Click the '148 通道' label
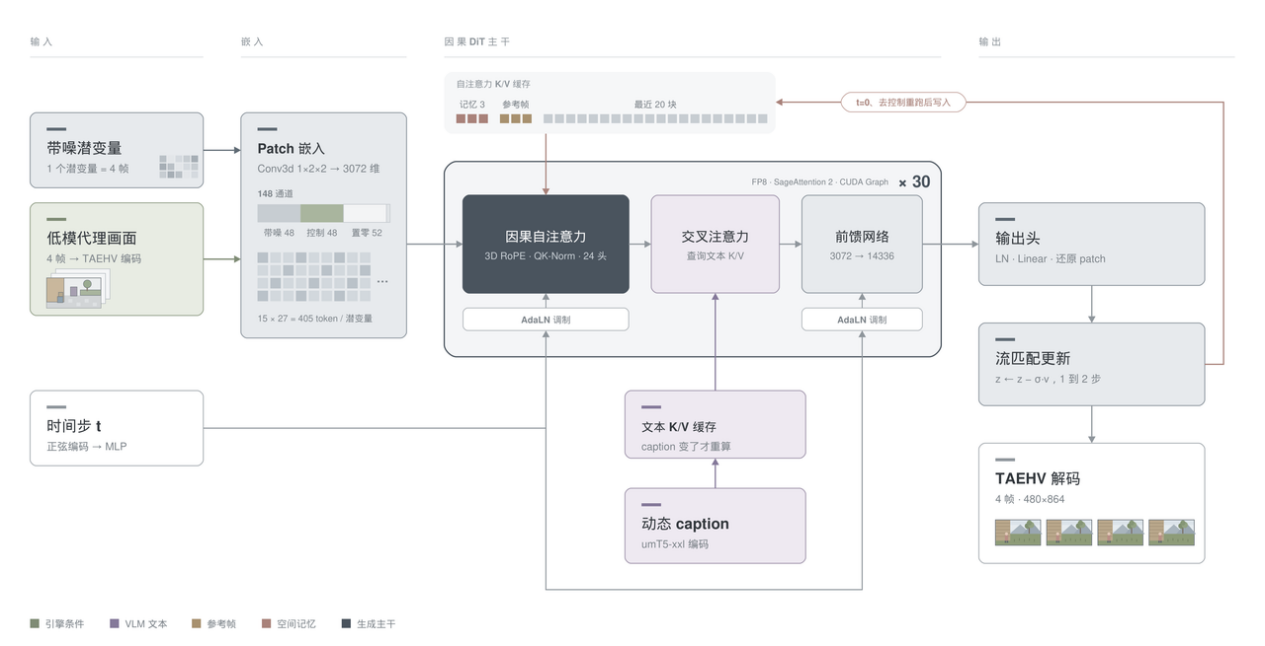Image resolution: width=1265 pixels, height=646 pixels. click(x=275, y=194)
